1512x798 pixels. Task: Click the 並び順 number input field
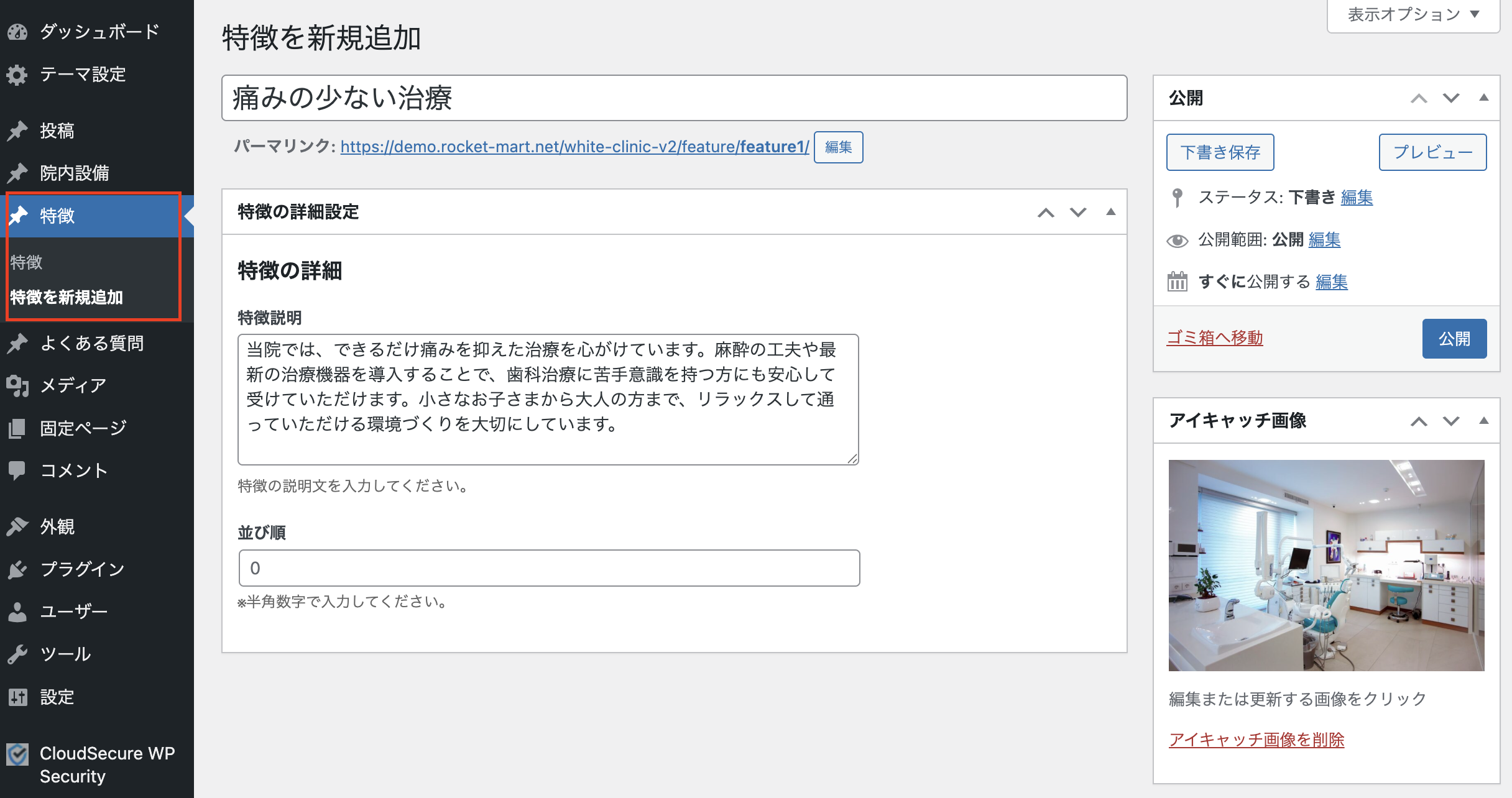coord(549,568)
